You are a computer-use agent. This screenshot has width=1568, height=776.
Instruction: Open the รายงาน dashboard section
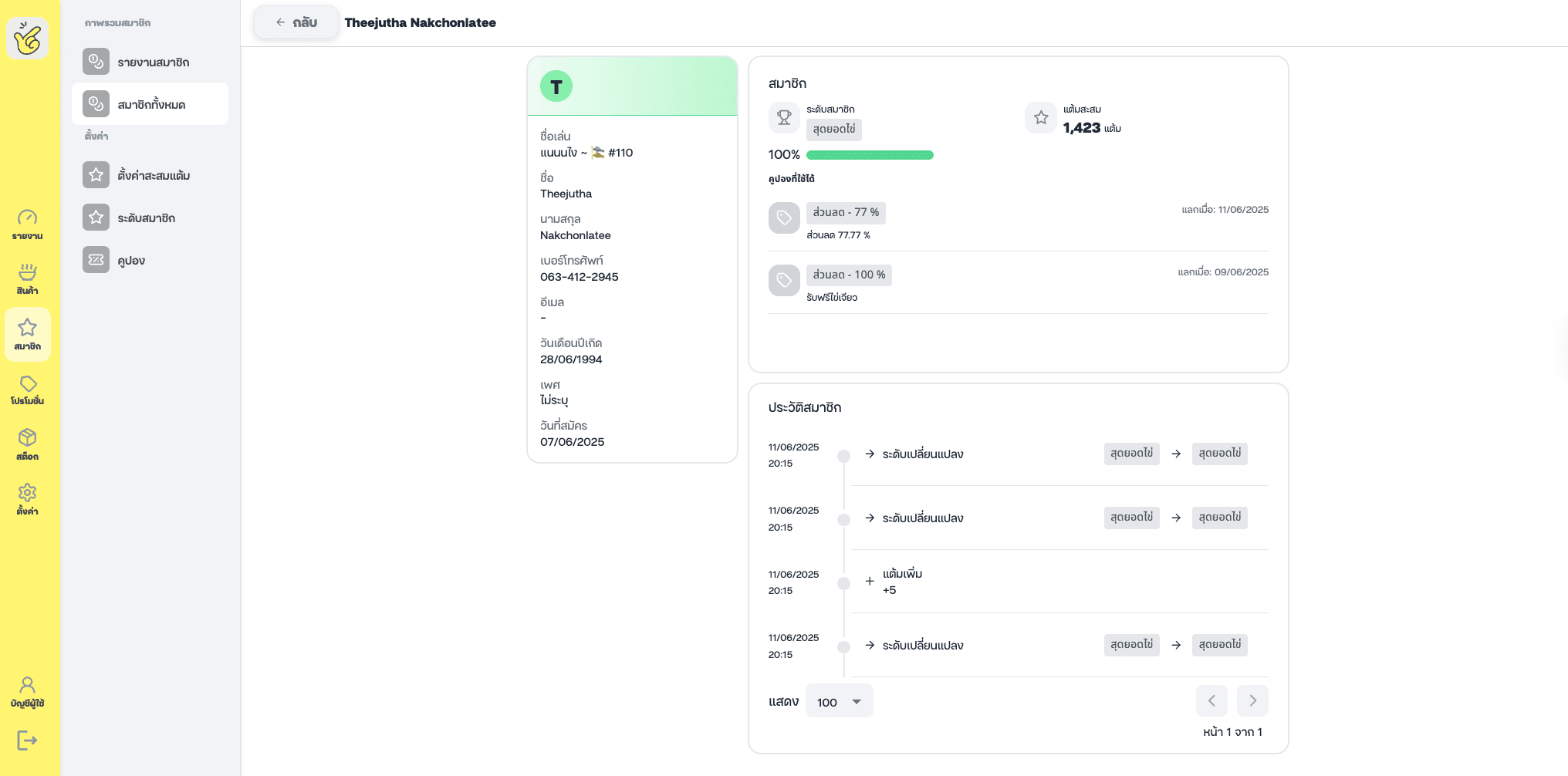(x=28, y=224)
